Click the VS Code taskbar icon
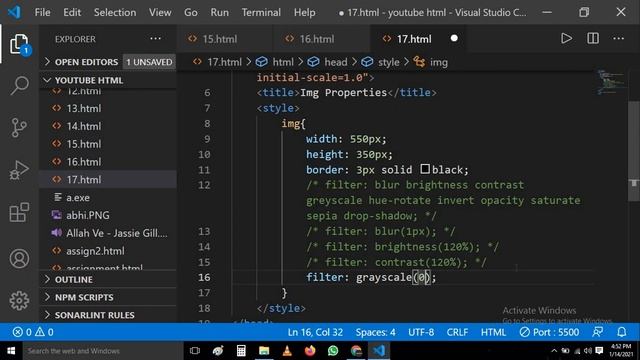The width and height of the screenshot is (640, 360). tap(379, 351)
